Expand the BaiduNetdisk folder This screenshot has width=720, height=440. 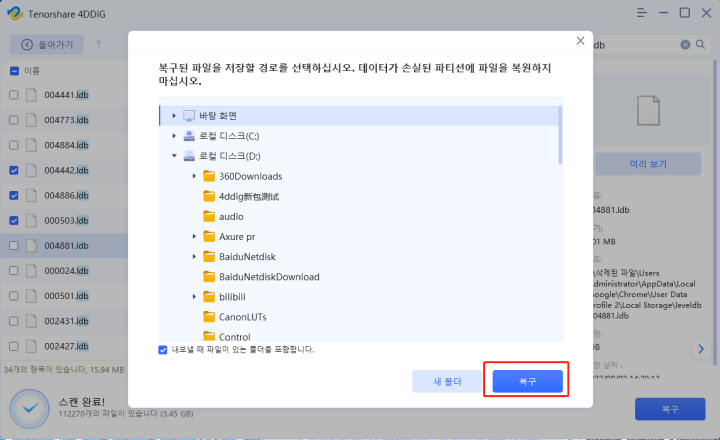pyautogui.click(x=194, y=257)
